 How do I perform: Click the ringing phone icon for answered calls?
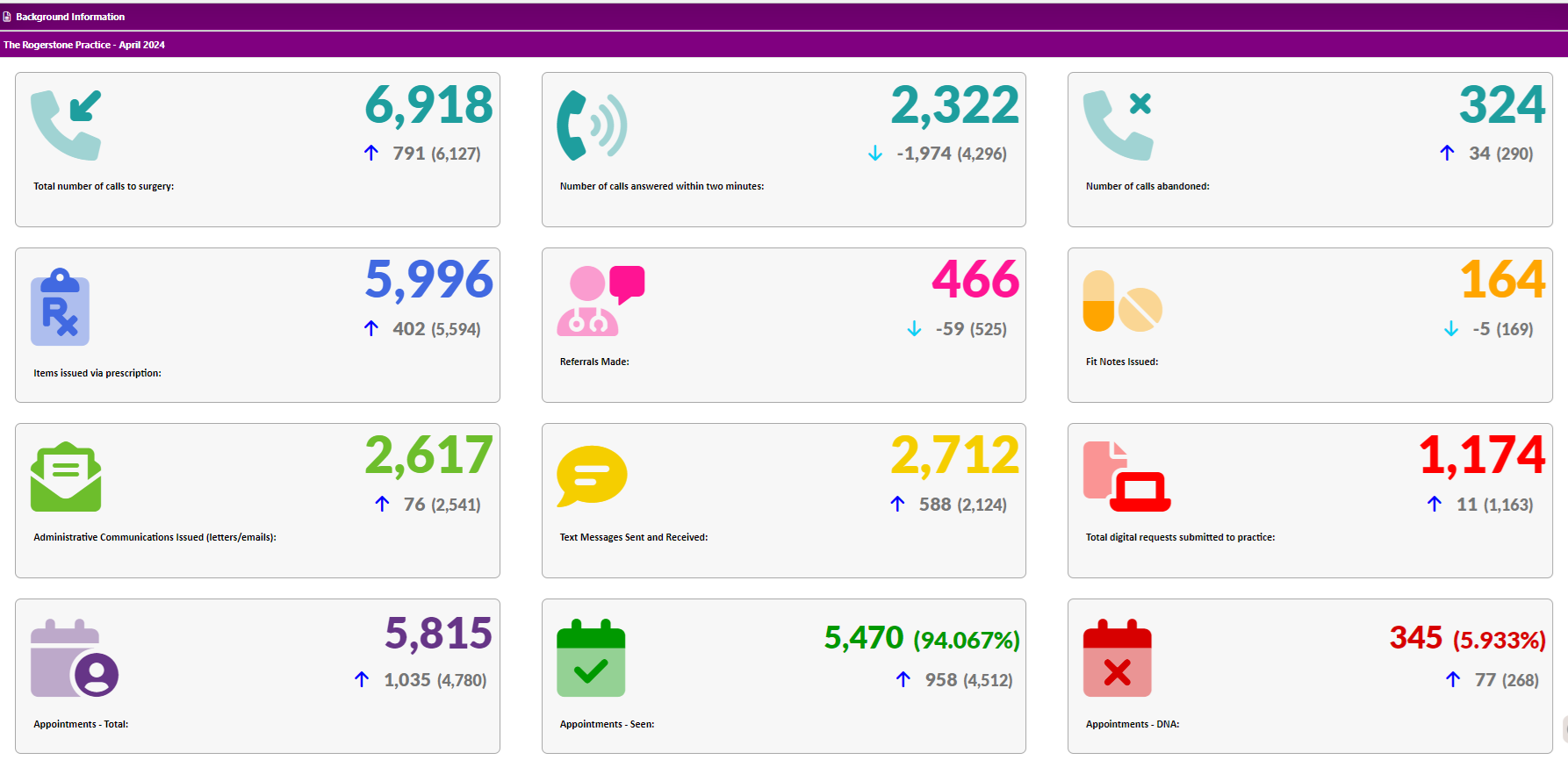[592, 125]
